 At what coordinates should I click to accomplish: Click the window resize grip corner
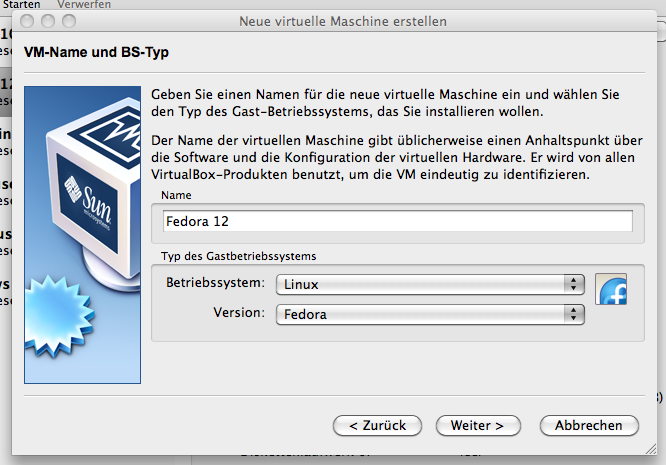pos(651,449)
